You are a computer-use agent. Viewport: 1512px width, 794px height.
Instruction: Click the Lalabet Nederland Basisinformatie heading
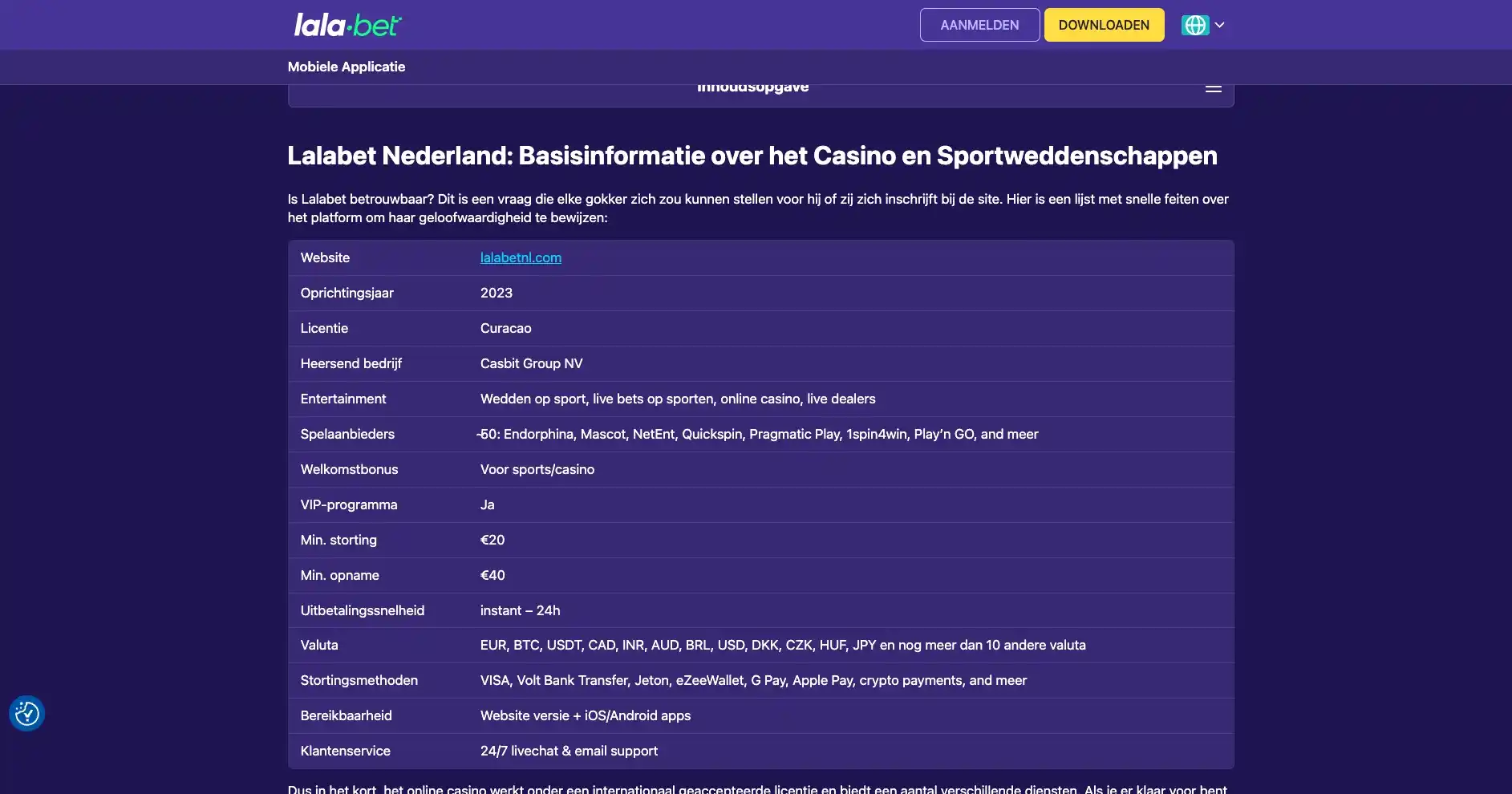click(x=752, y=156)
